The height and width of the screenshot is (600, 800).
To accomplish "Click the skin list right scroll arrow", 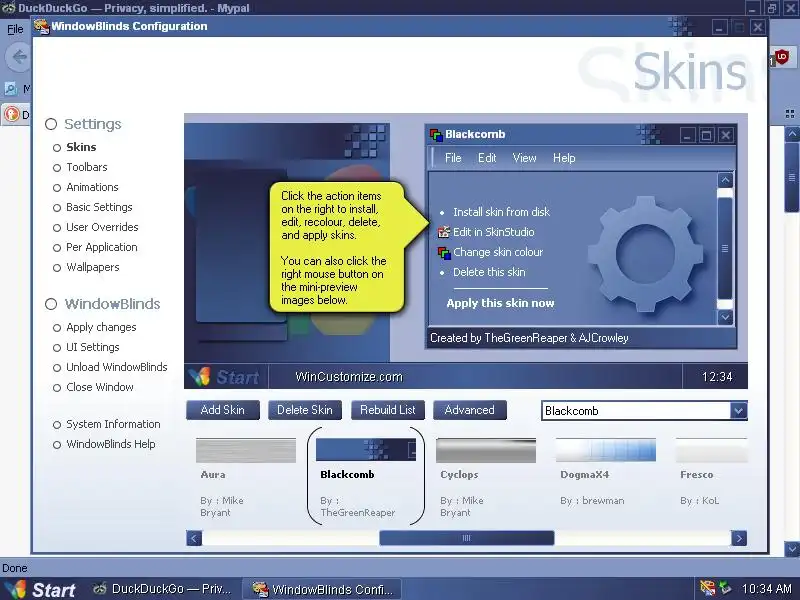I will click(739, 538).
